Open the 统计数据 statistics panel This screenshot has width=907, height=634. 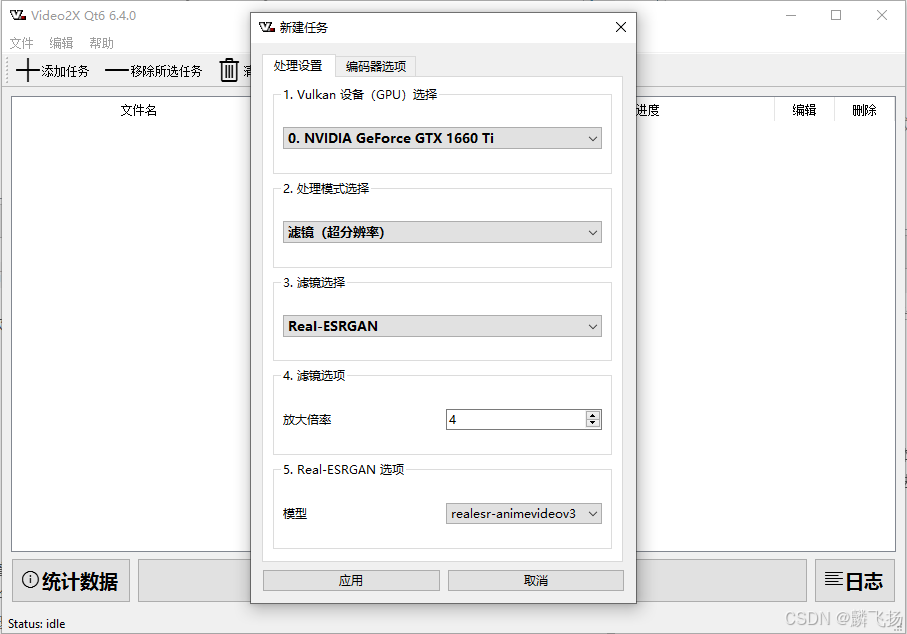[71, 581]
